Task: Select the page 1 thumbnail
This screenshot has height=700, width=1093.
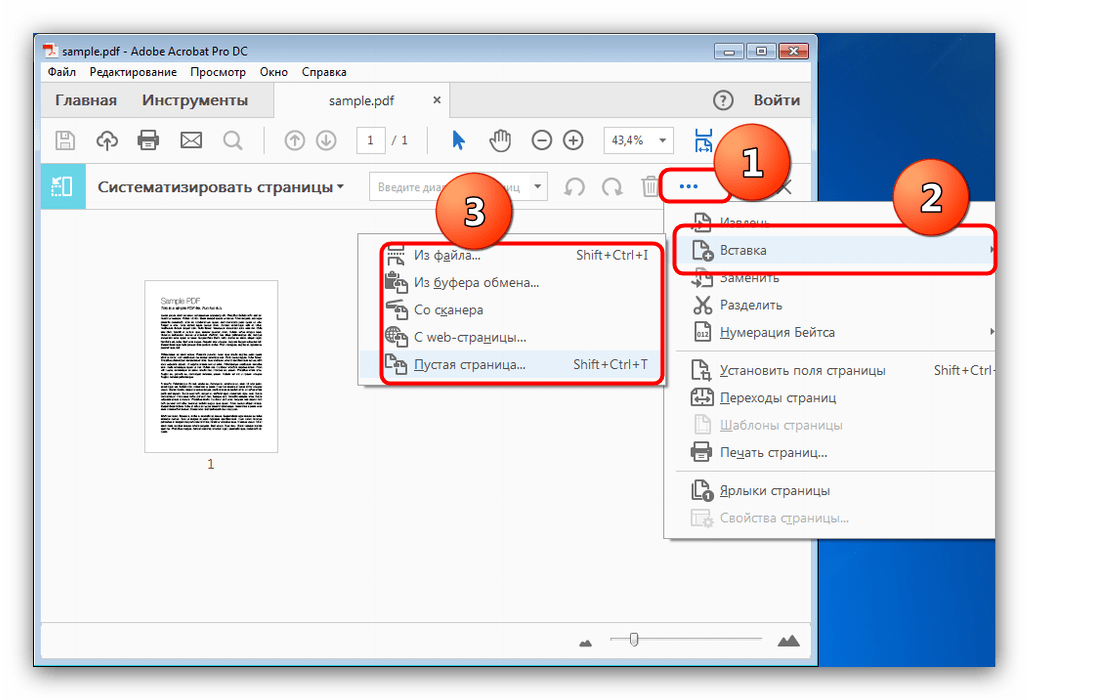Action: tap(211, 366)
